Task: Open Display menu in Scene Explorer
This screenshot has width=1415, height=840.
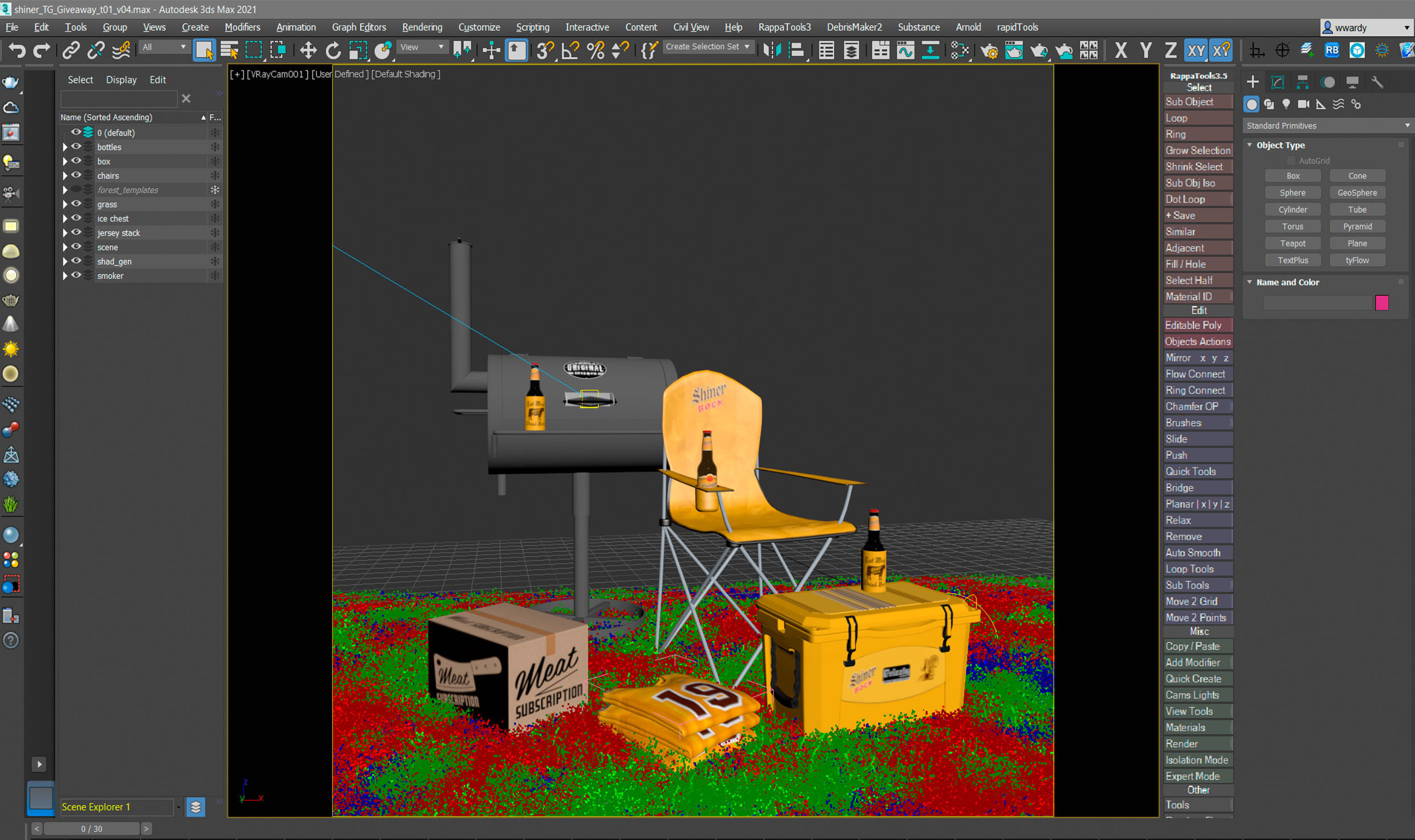Action: pyautogui.click(x=121, y=80)
